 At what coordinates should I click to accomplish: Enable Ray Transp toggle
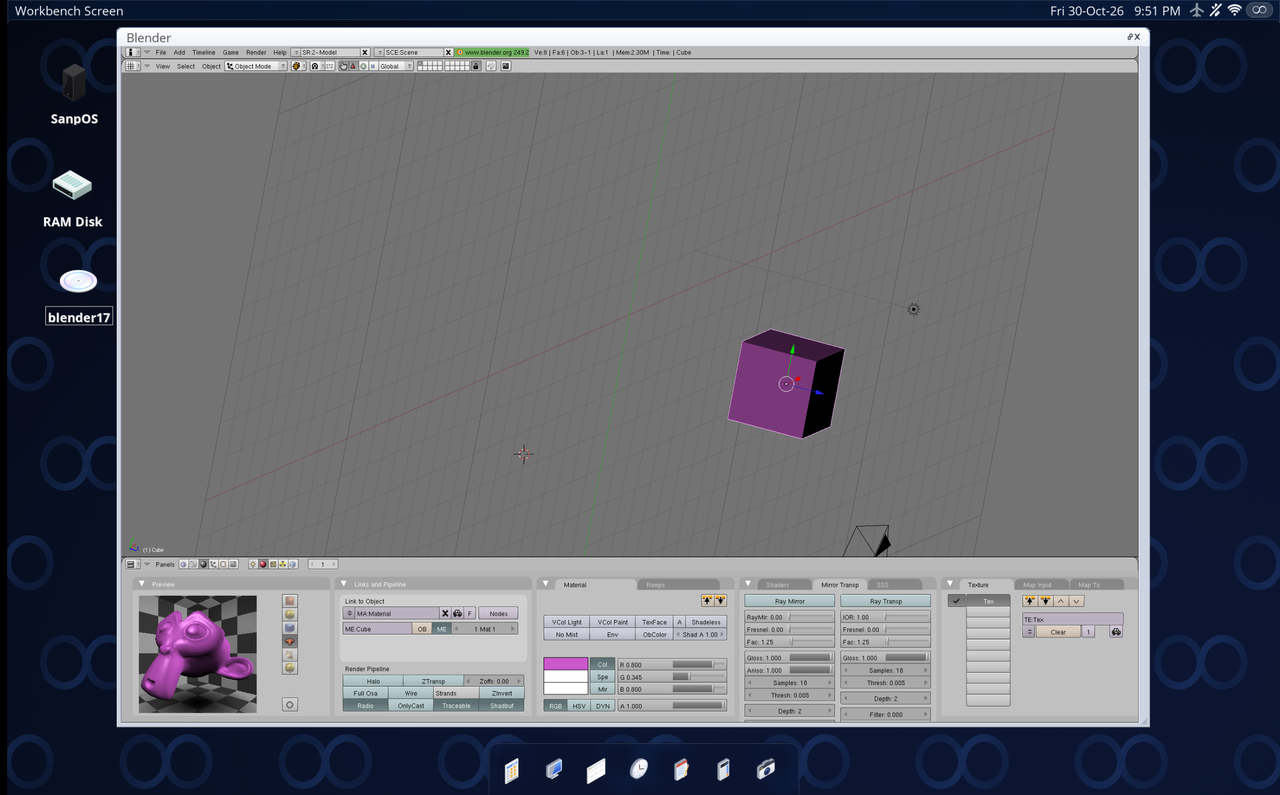(885, 601)
